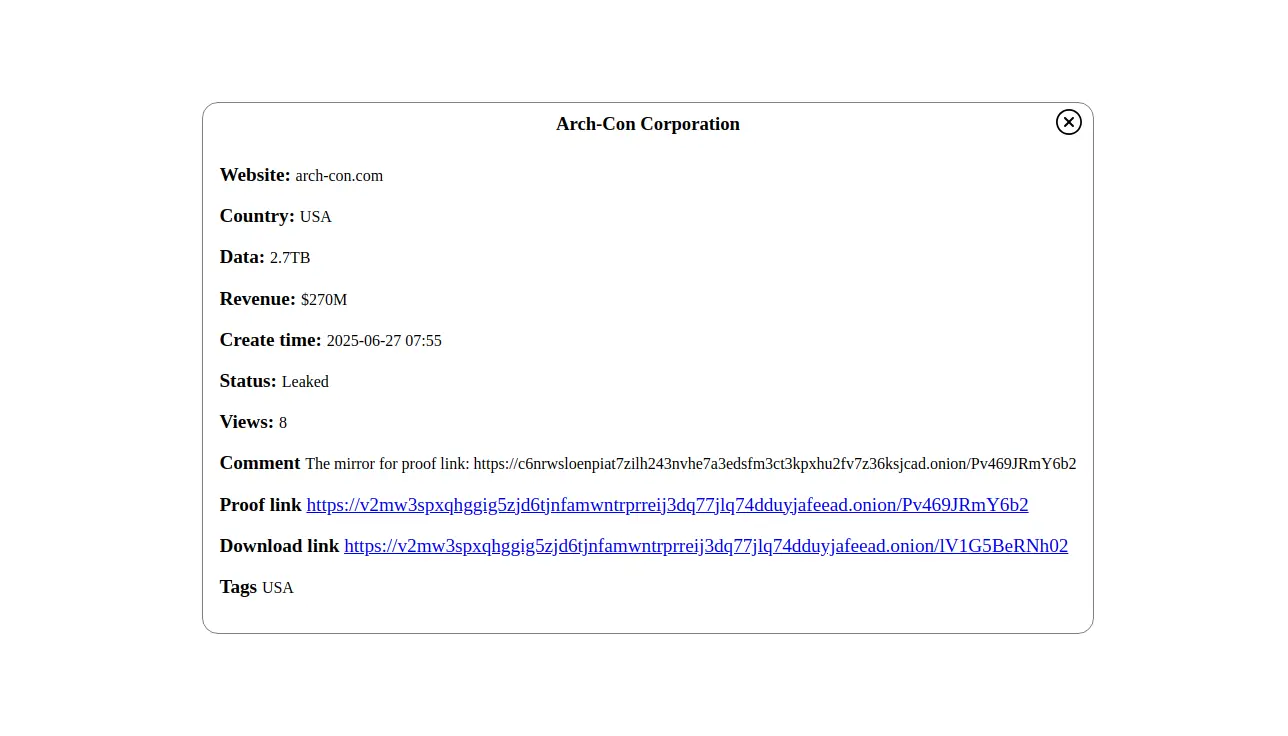Open the Proof link URL
Image resolution: width=1288 pixels, height=736 pixels.
[x=667, y=505]
